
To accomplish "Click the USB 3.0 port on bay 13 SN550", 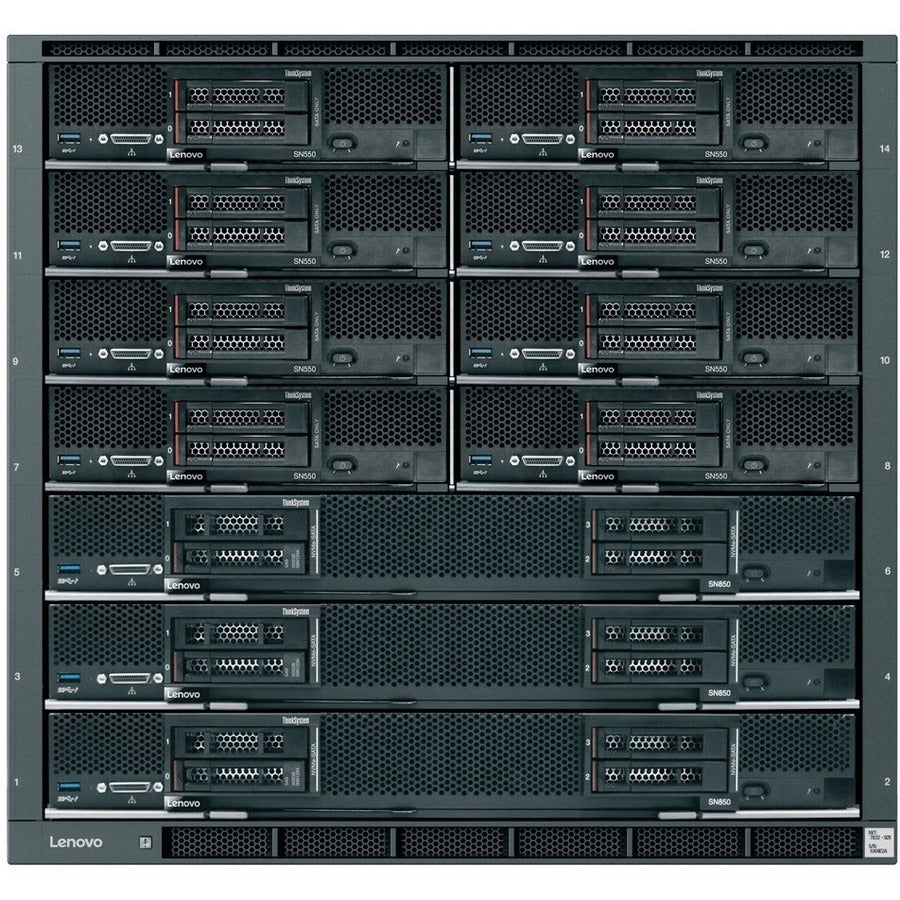I will pos(68,136).
